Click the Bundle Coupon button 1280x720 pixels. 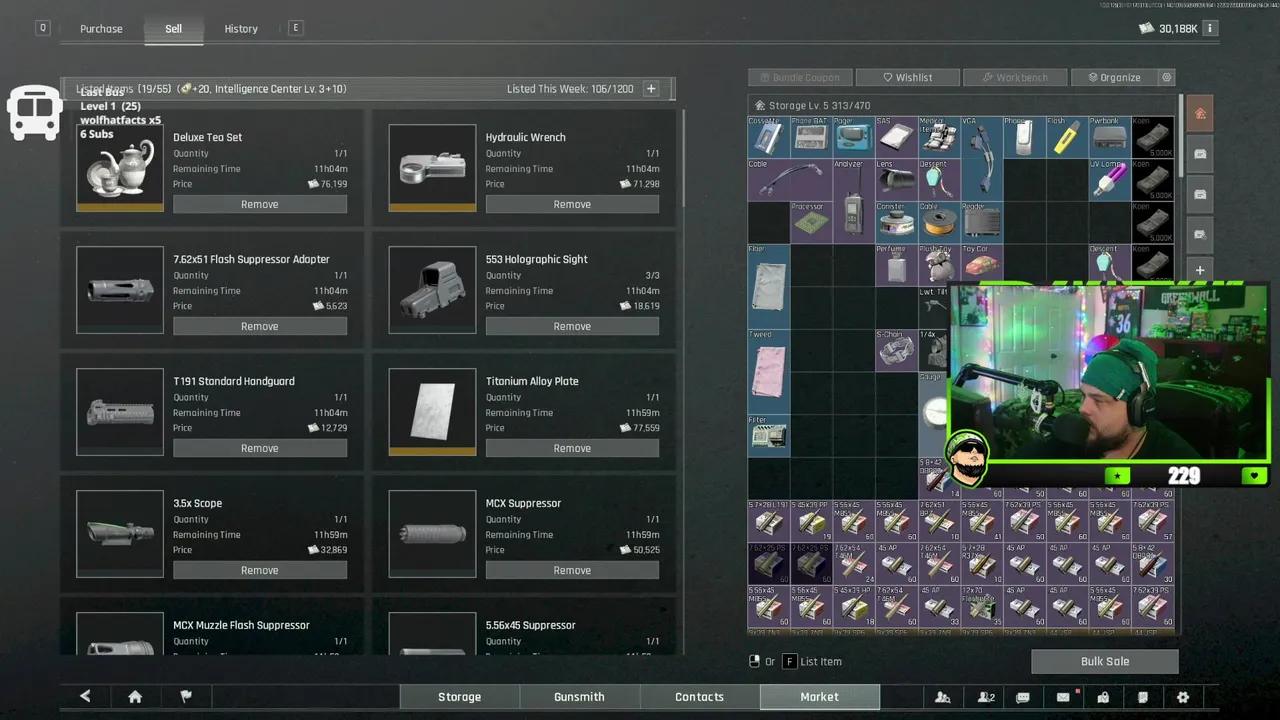[800, 77]
